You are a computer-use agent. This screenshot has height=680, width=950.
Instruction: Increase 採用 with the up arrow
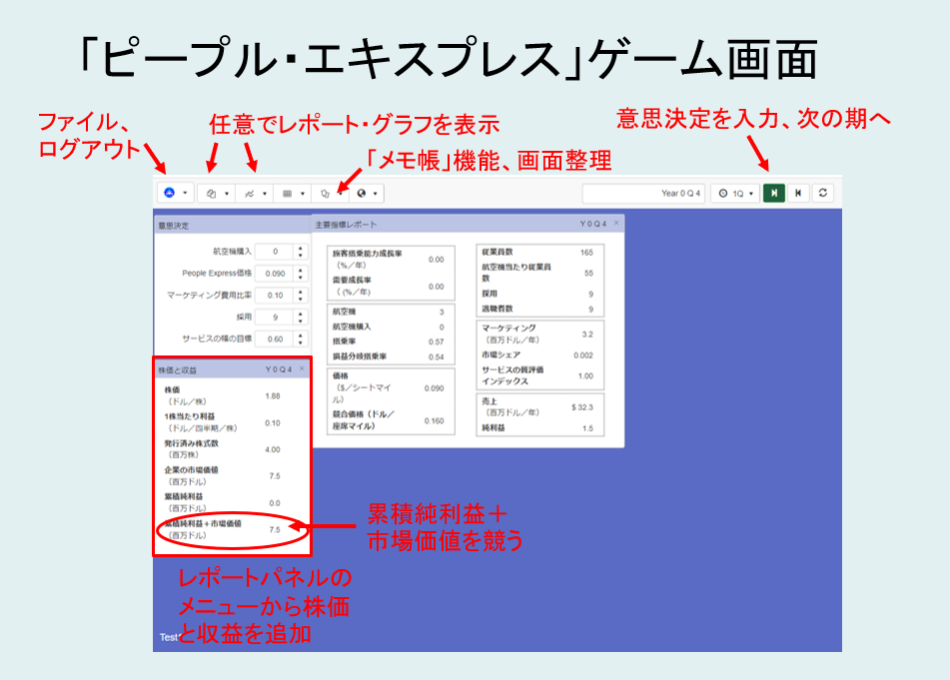click(301, 313)
